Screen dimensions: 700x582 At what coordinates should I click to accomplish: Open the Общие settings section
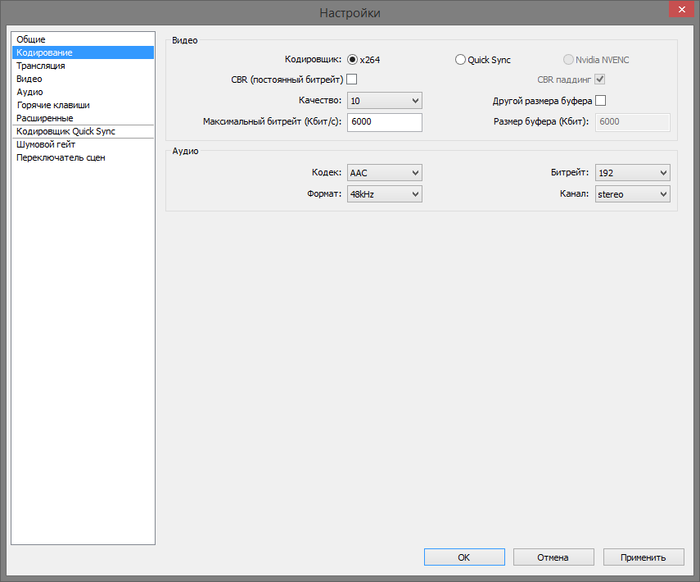[83, 39]
